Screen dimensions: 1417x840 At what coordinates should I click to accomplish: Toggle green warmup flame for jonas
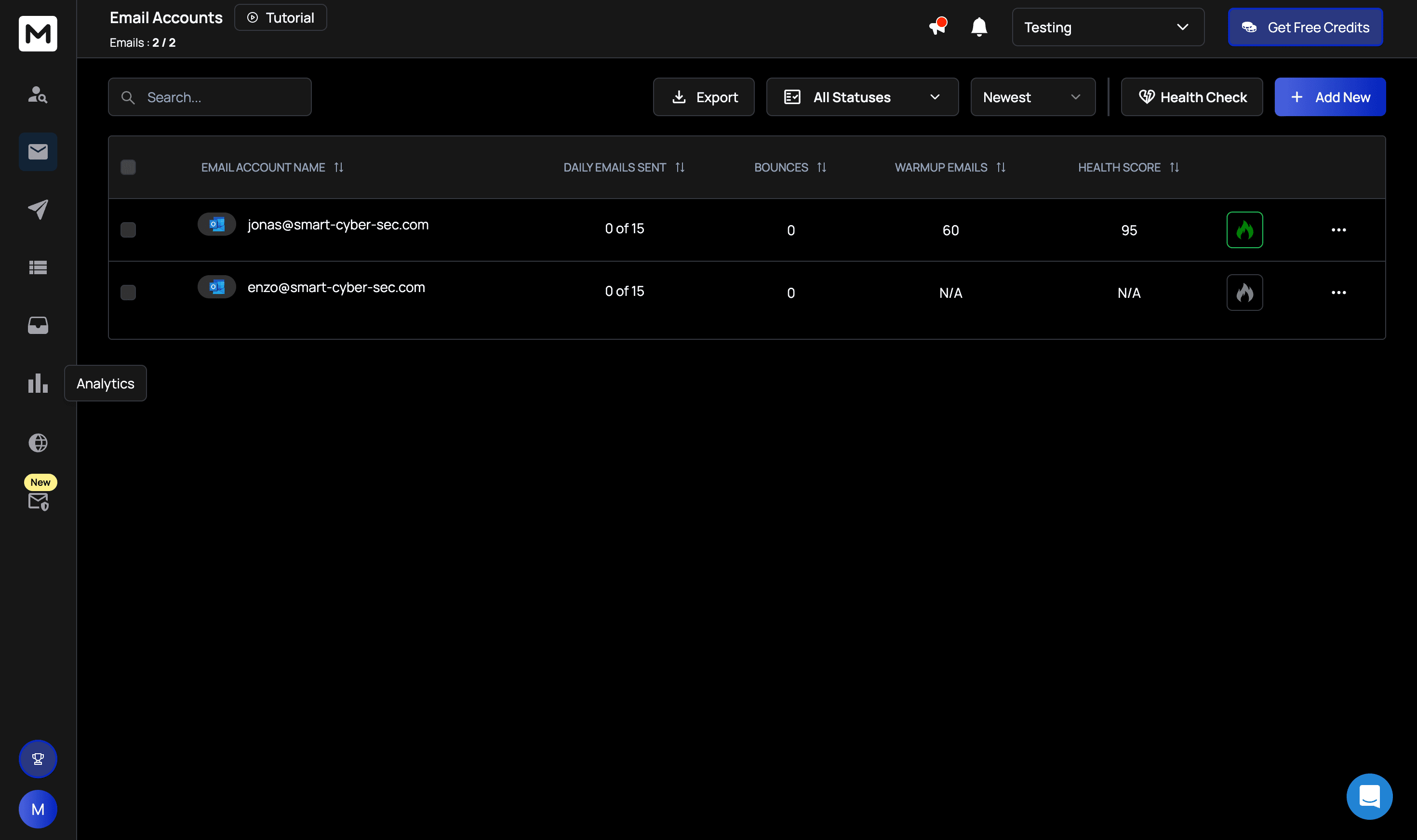click(x=1244, y=230)
